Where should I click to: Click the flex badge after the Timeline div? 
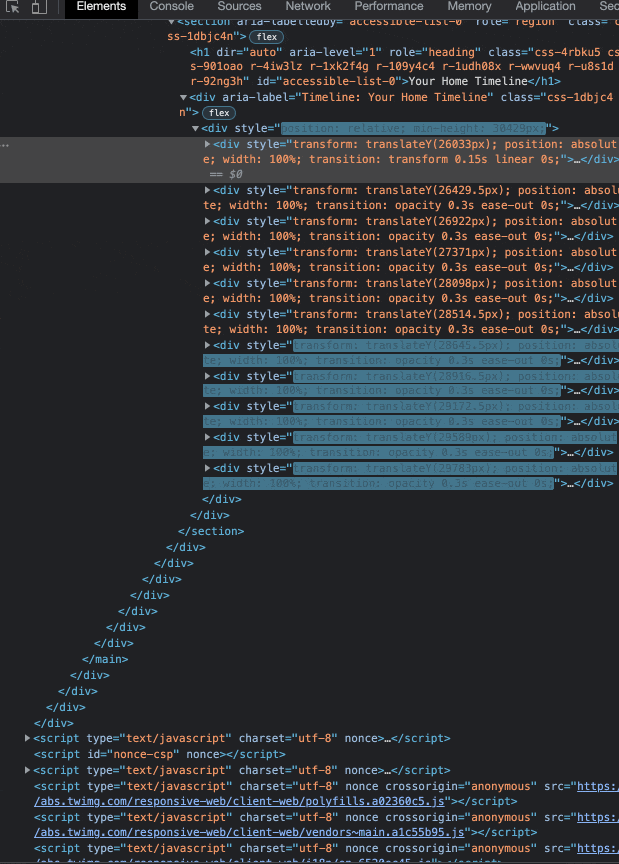click(x=219, y=113)
